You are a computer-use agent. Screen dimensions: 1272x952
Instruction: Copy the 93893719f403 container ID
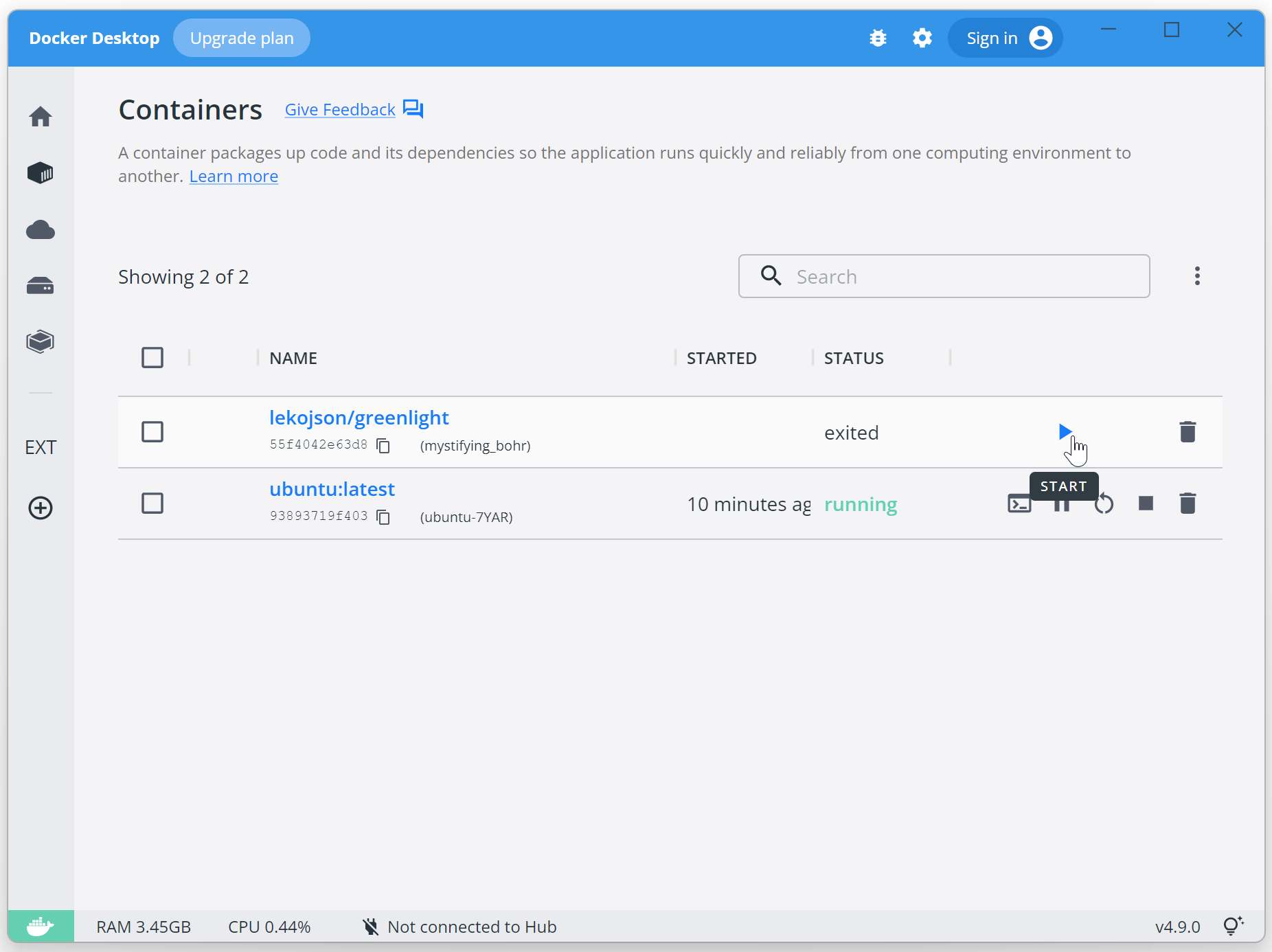(384, 517)
